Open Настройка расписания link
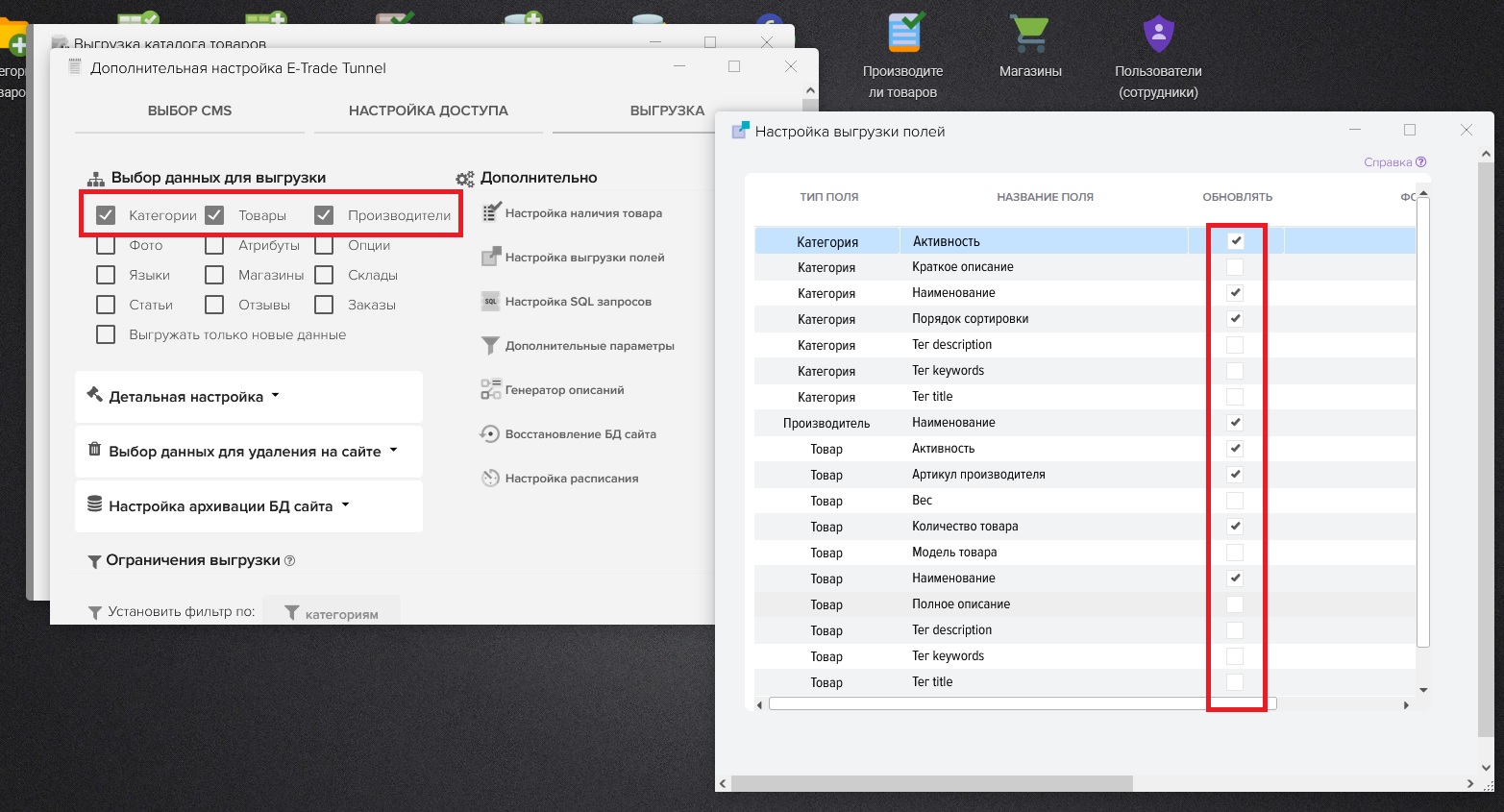 (x=572, y=479)
